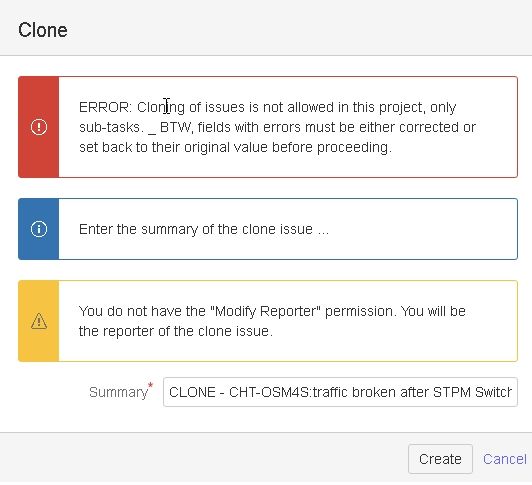Viewport: 532px width, 485px height.
Task: Click the Modify Reporter permission warning text
Action: click(272, 321)
